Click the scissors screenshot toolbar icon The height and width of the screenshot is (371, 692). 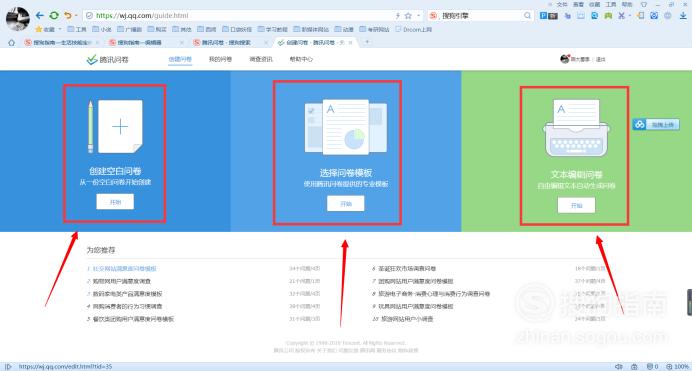(622, 15)
